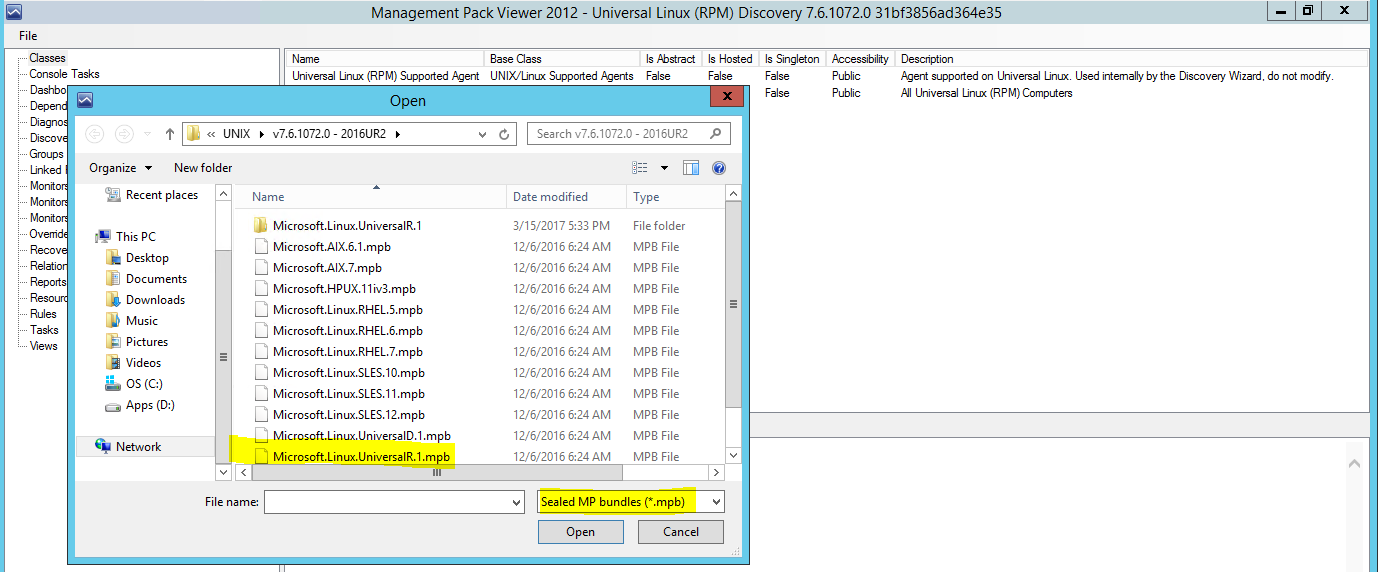Open the address bar previous locations dropdown
The image size is (1378, 572).
pos(483,134)
